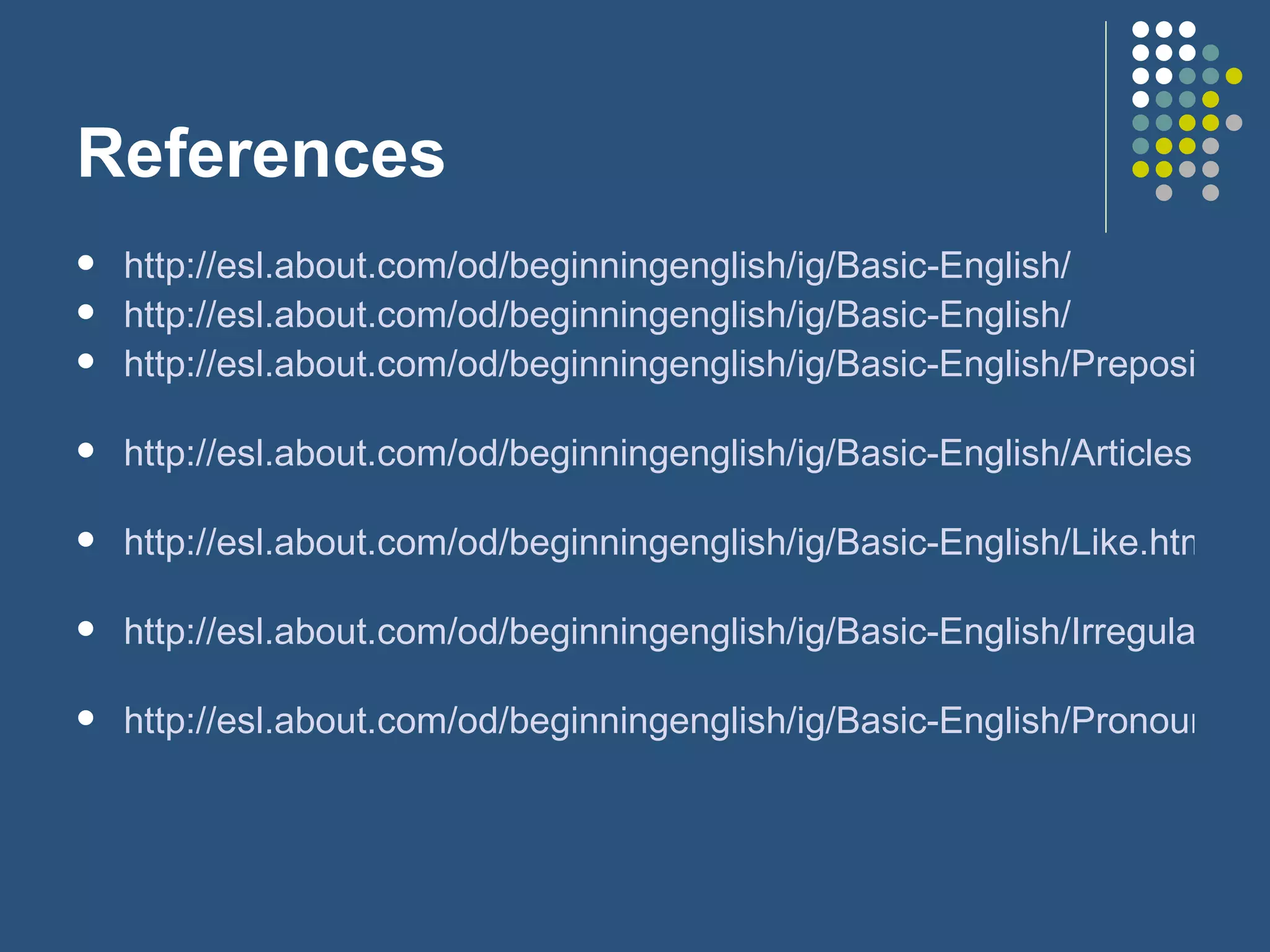Click the bullet beside the Articles link

pos(86,450)
